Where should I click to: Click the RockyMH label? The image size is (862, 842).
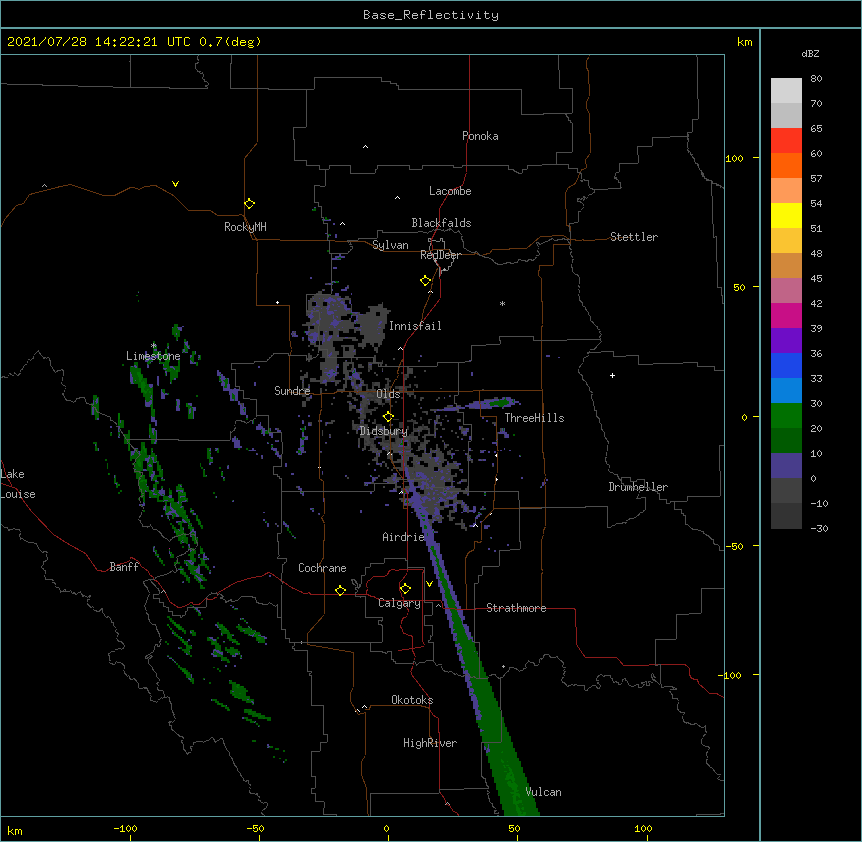(245, 227)
